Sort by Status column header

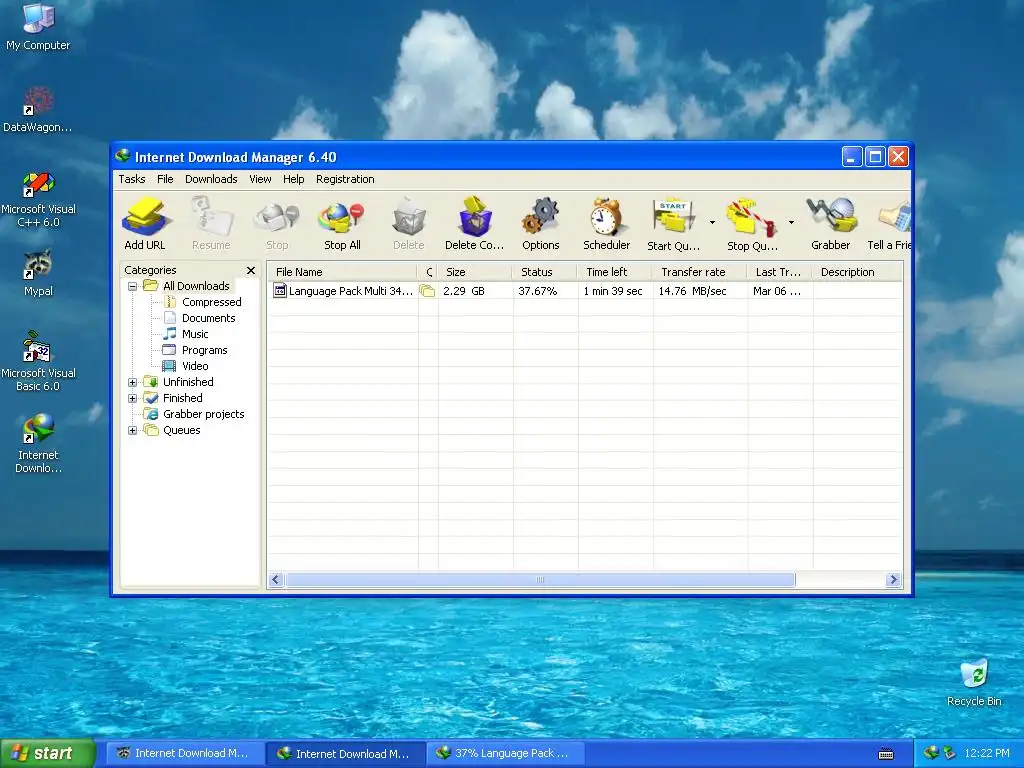click(545, 272)
